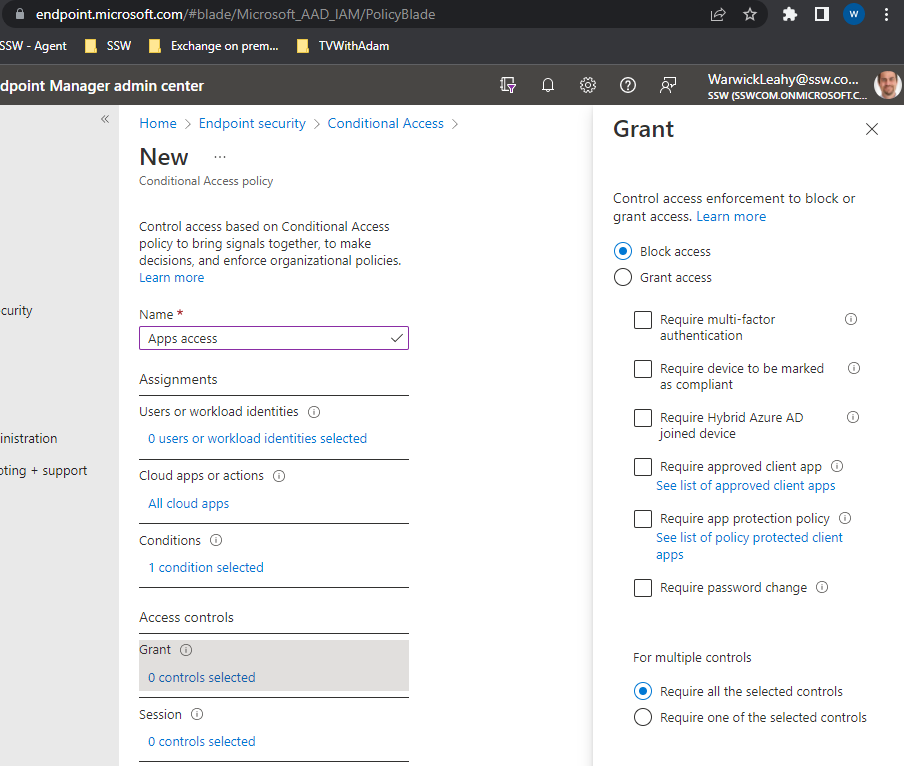Check Require multi-factor authentication
The width and height of the screenshot is (904, 766).
point(643,320)
